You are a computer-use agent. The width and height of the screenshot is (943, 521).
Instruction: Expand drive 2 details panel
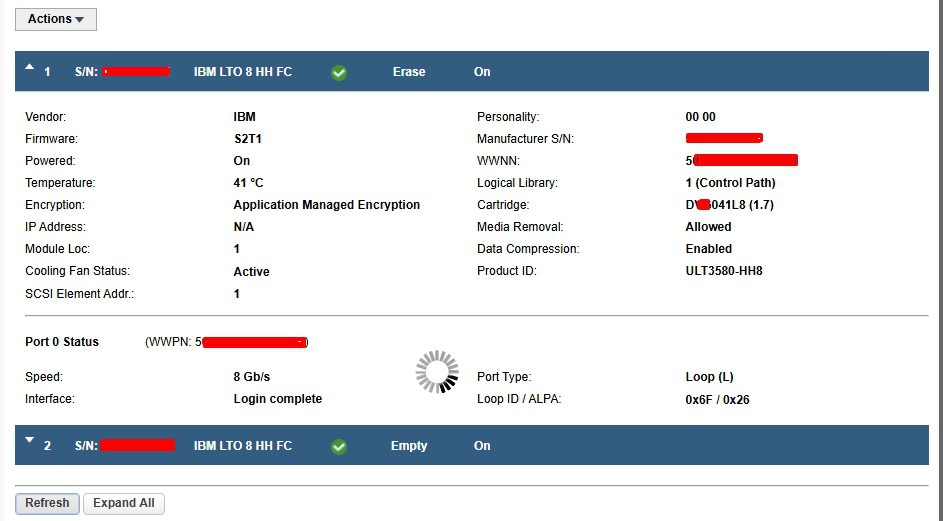[29, 440]
